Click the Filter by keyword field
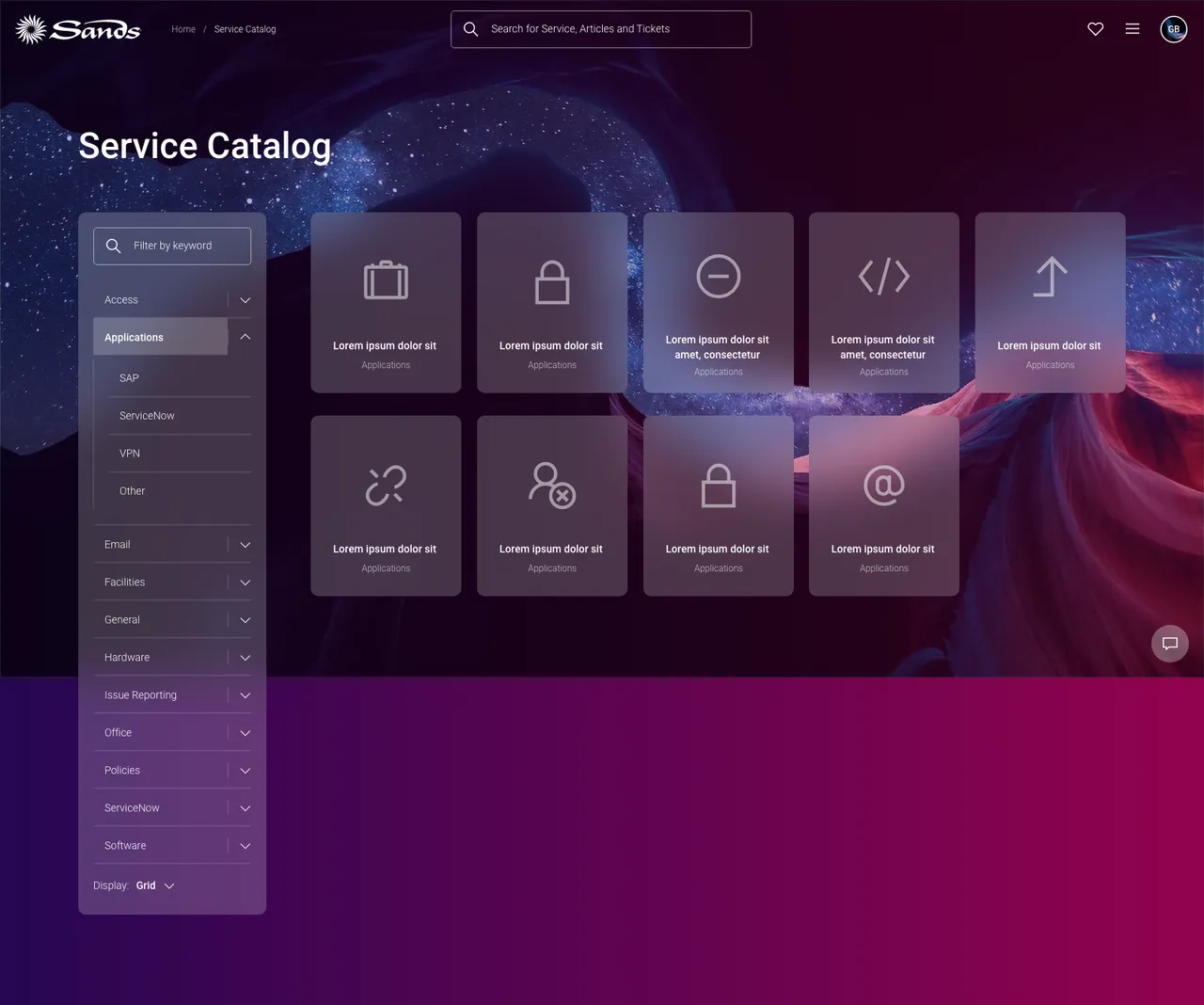Screen dimensions: 1204x1005 pyautogui.click(x=172, y=246)
